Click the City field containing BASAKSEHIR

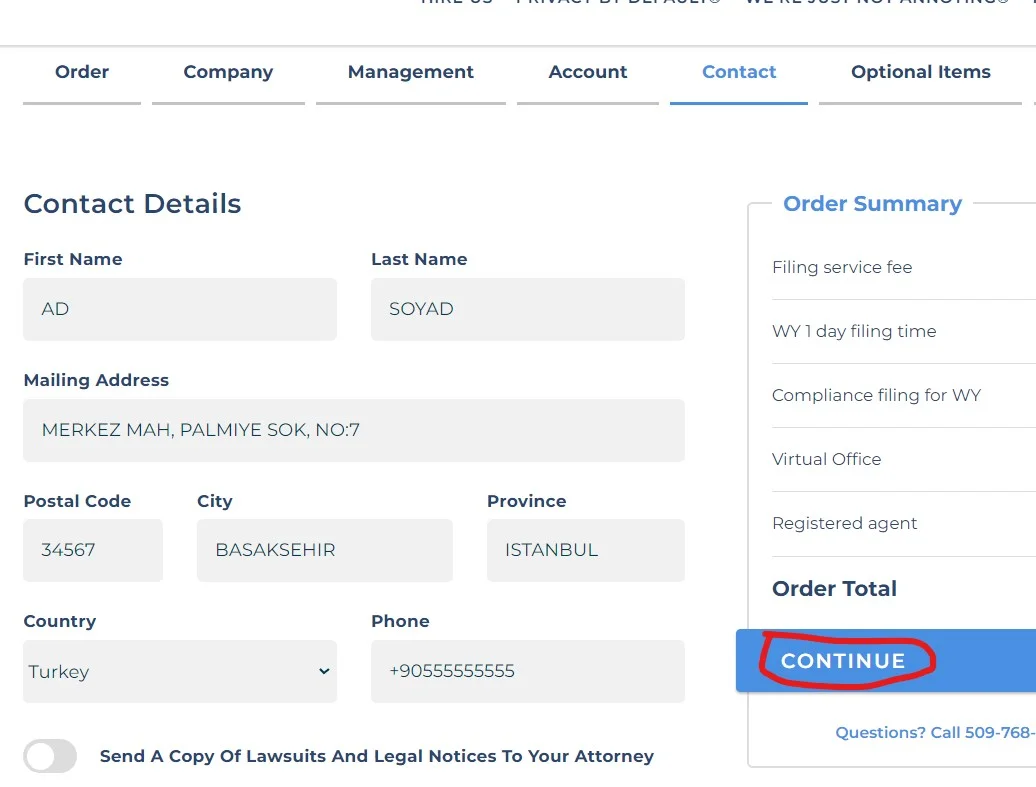coord(324,550)
